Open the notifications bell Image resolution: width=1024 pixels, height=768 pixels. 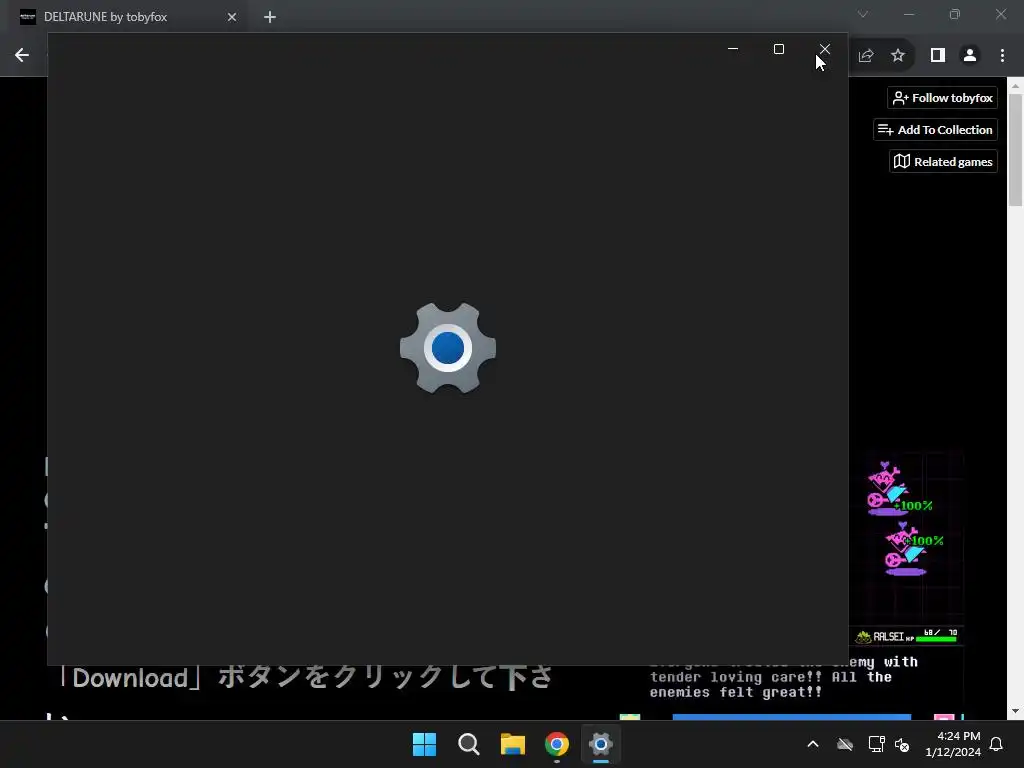[996, 744]
